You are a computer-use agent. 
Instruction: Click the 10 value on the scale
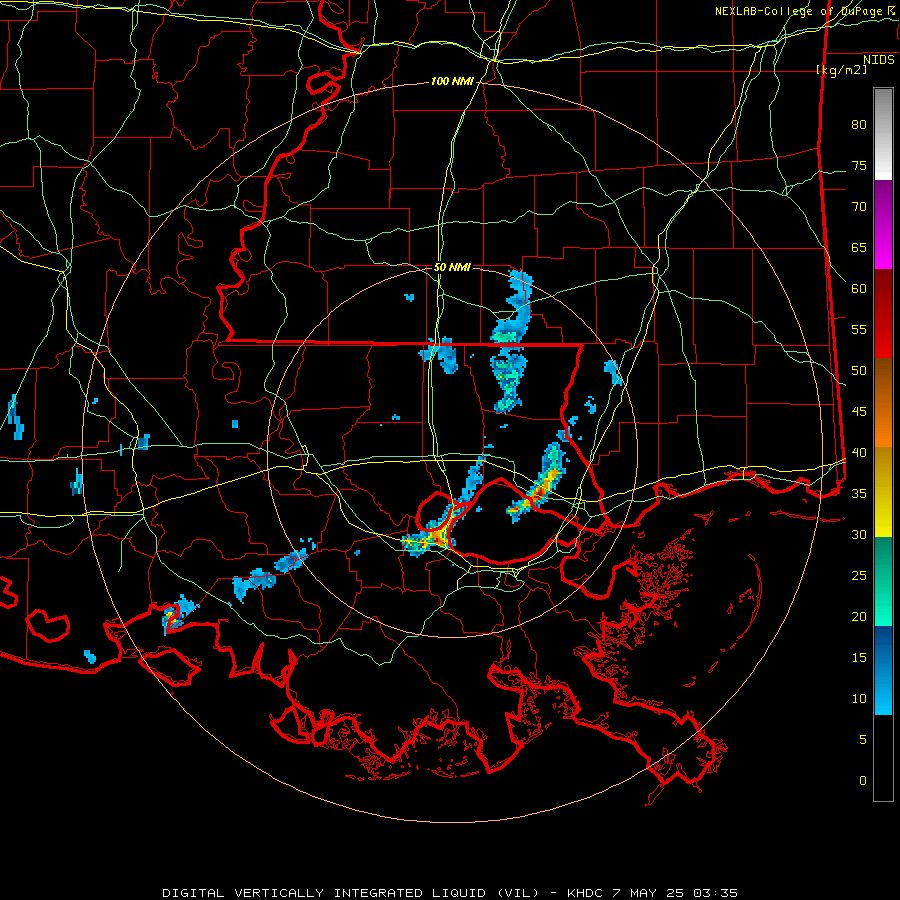pyautogui.click(x=859, y=699)
